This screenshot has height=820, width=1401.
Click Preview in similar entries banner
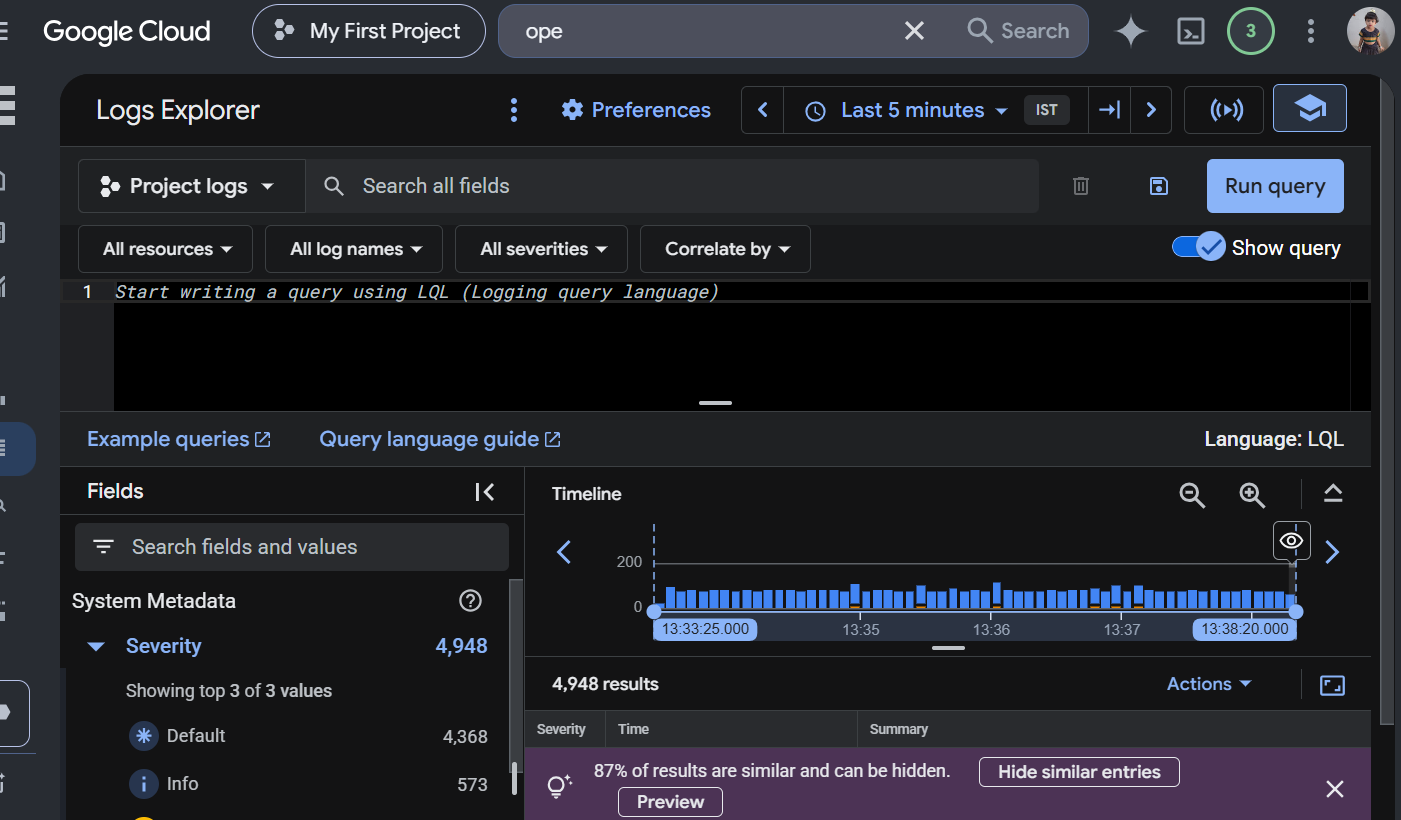tap(670, 802)
